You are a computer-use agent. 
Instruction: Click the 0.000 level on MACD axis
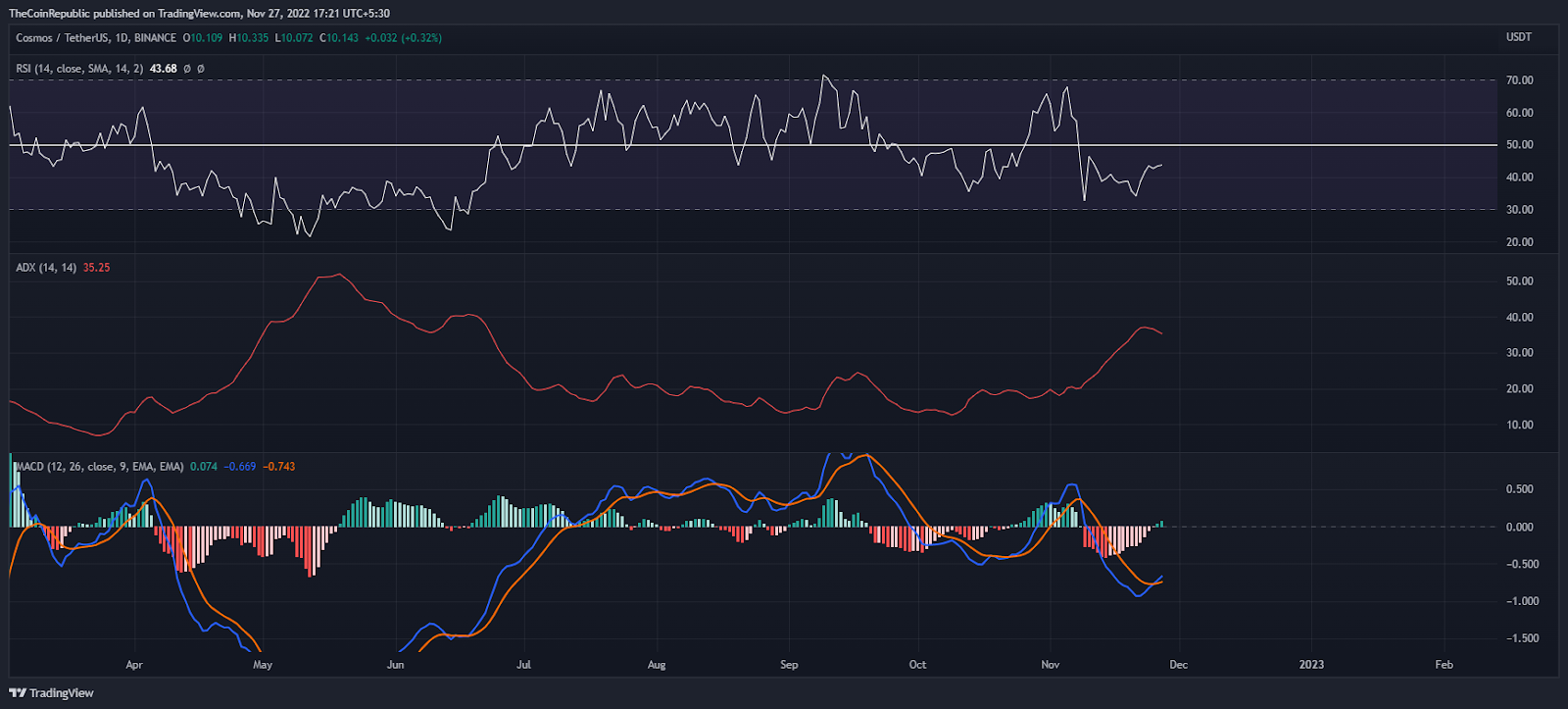(x=1519, y=528)
